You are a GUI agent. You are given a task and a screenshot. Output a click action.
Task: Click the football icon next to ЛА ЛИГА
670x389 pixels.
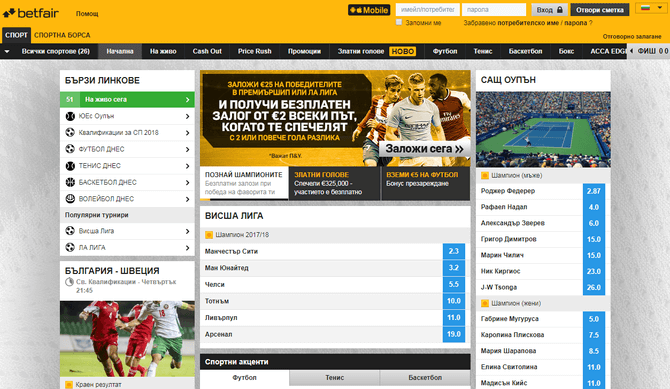click(x=70, y=248)
